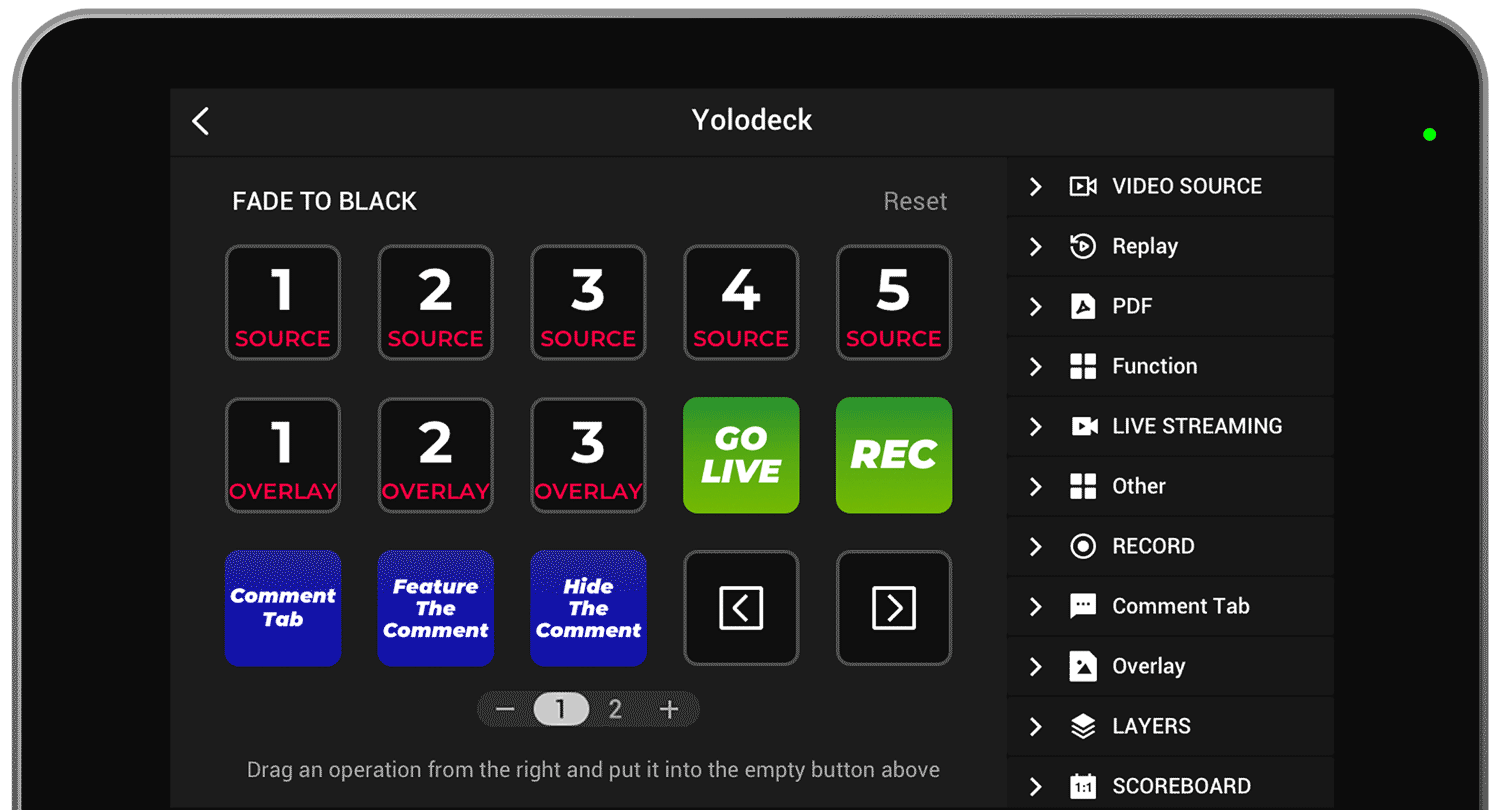Tap the green REC button

point(894,455)
